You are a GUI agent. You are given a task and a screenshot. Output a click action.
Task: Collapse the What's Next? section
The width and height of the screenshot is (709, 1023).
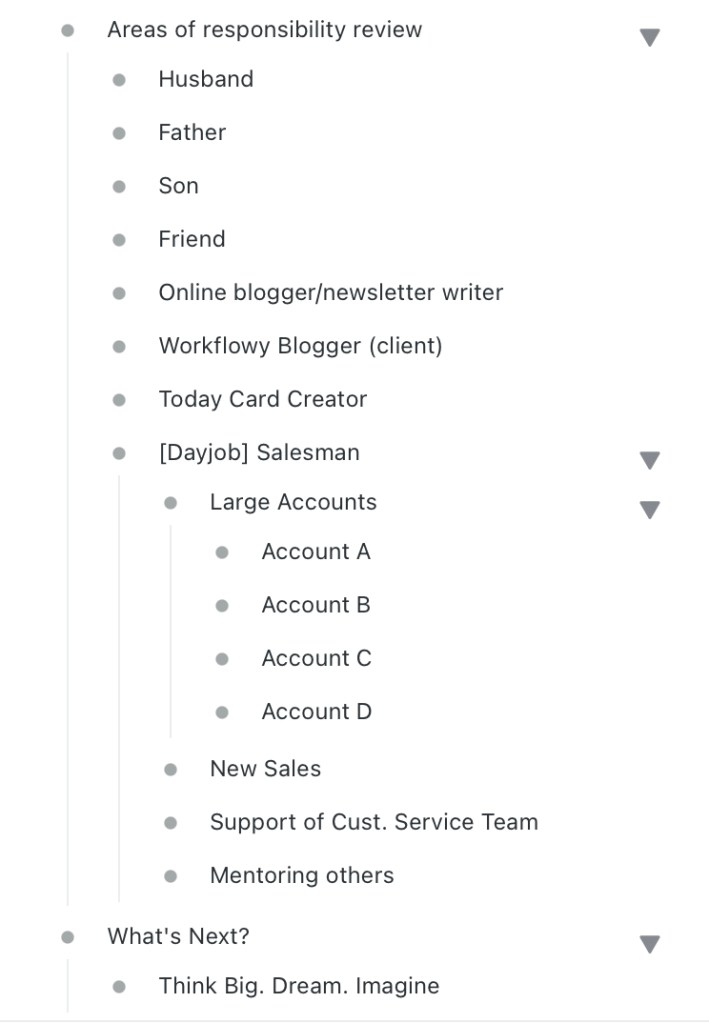point(649,944)
